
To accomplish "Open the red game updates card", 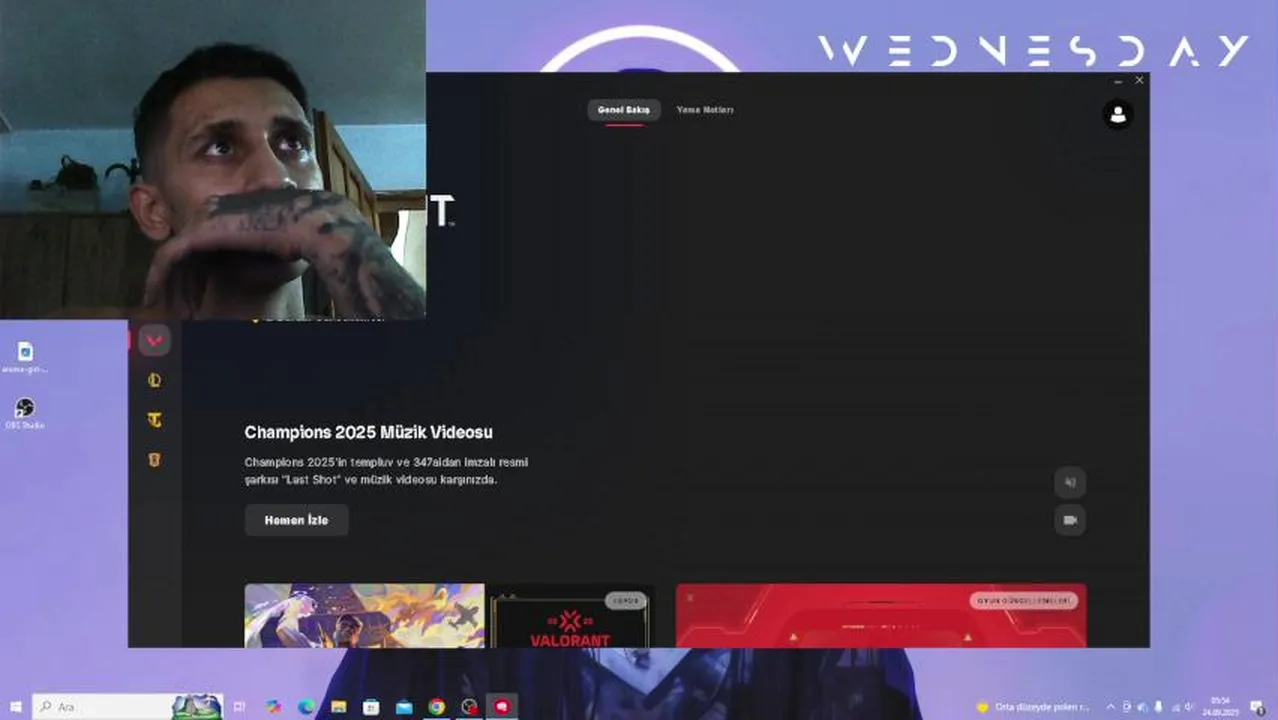I will [881, 615].
